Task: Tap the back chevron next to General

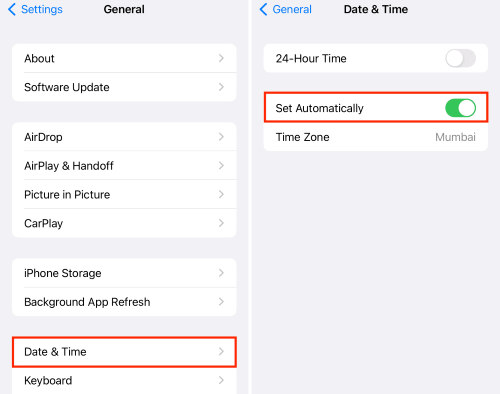Action: (263, 9)
